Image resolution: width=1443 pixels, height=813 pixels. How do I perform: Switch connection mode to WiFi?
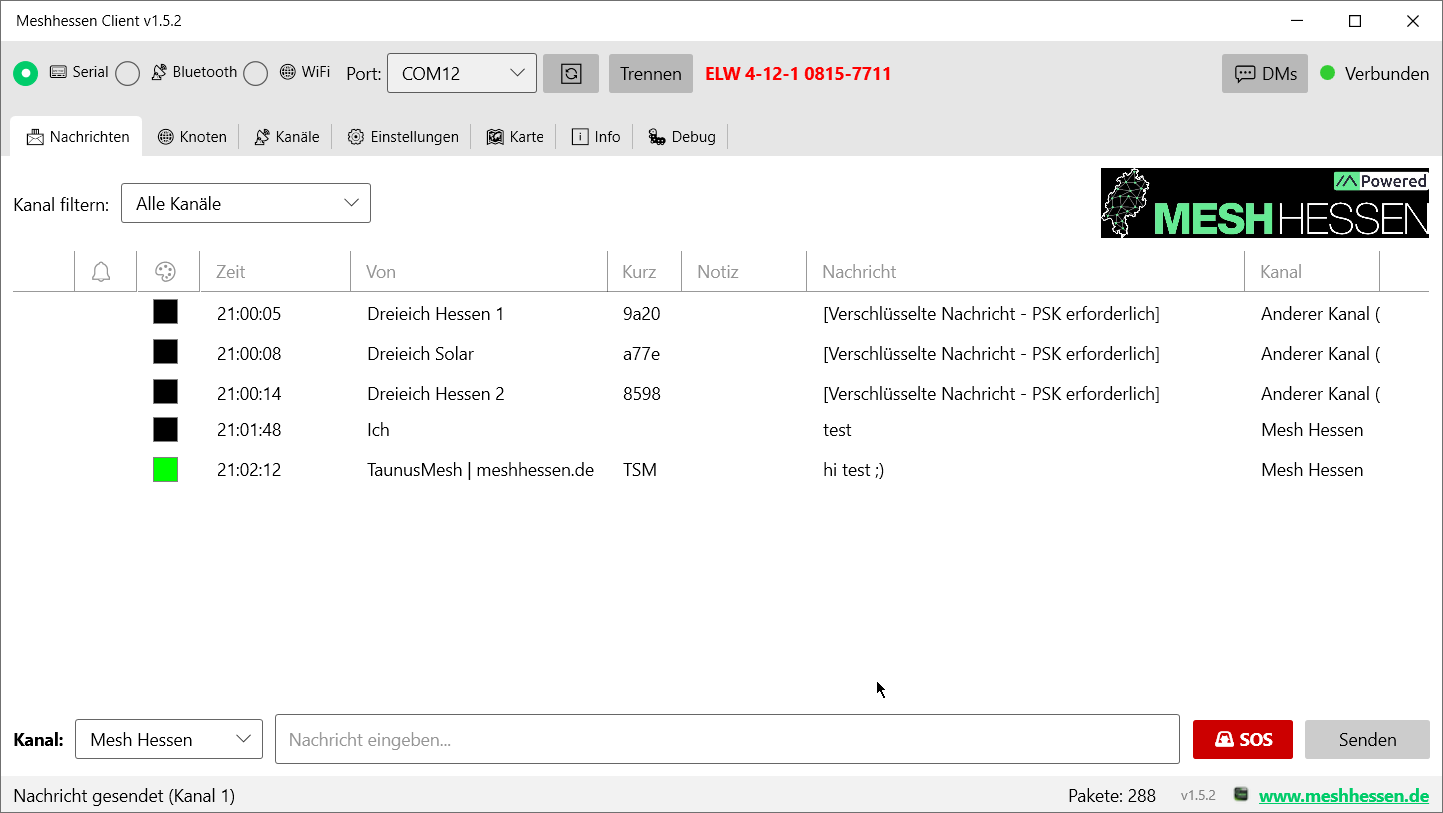(x=255, y=73)
